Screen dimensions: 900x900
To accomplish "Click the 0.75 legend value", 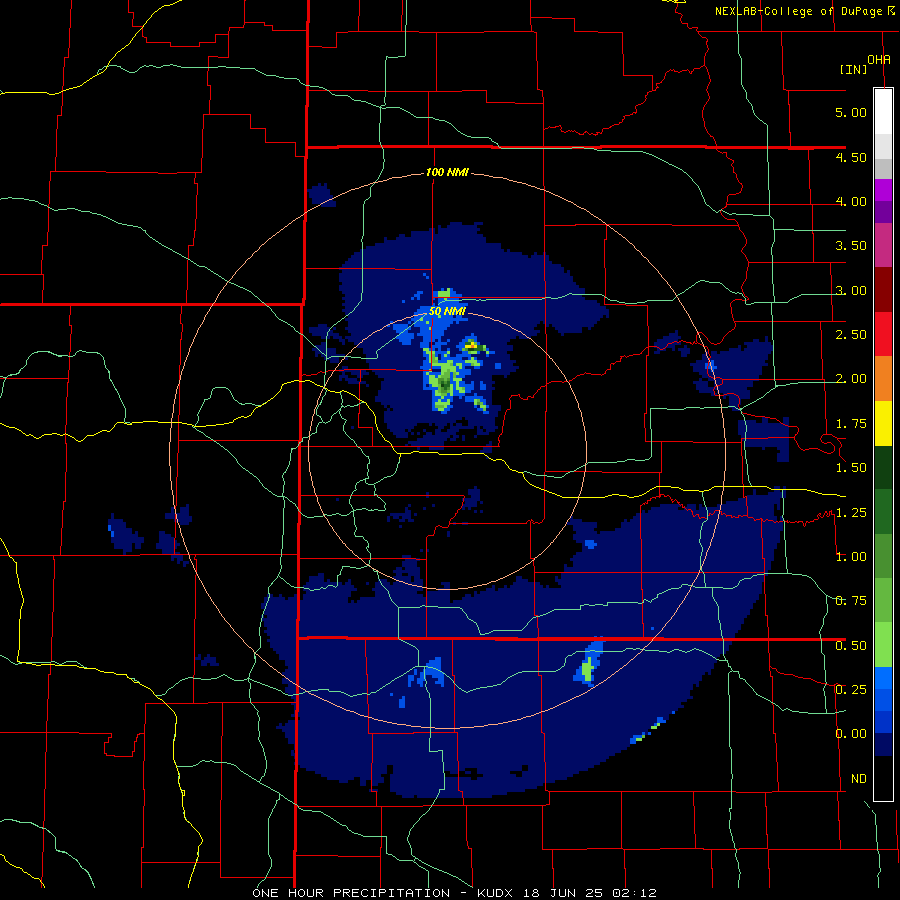I will coord(851,601).
